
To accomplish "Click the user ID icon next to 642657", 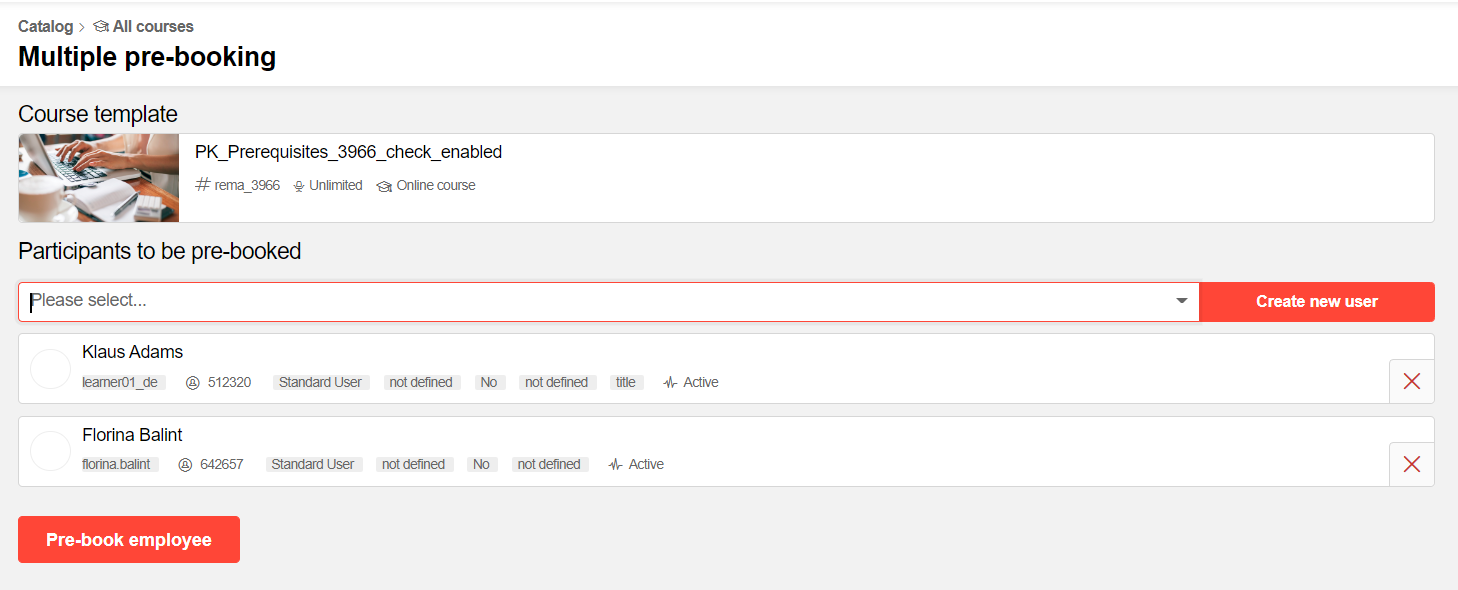I will pos(185,465).
